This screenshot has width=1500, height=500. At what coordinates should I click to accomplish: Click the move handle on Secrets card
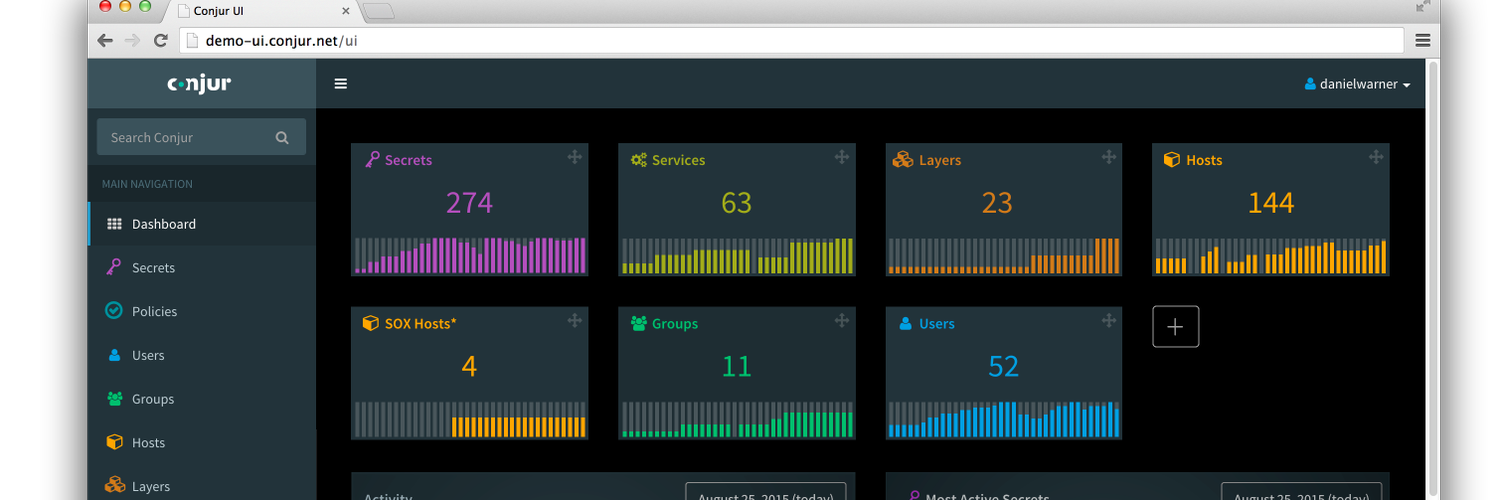click(x=575, y=157)
